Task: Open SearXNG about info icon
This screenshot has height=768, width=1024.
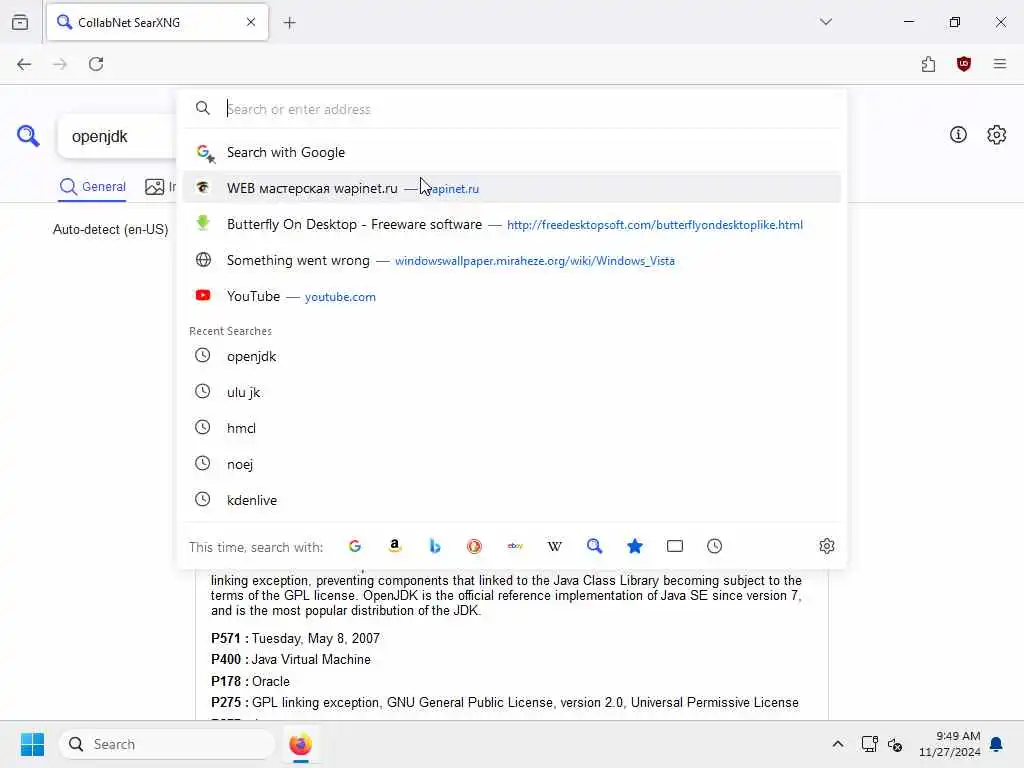Action: click(x=958, y=135)
